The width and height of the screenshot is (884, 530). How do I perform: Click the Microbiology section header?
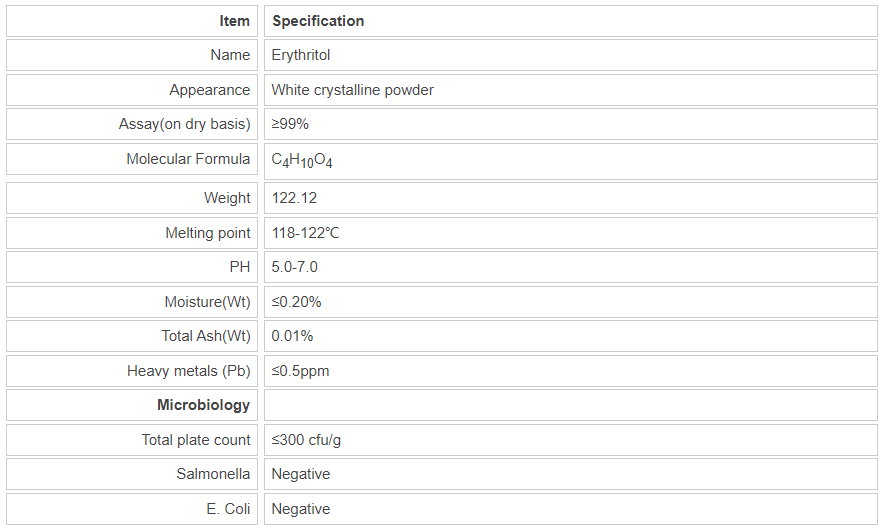pyautogui.click(x=204, y=405)
